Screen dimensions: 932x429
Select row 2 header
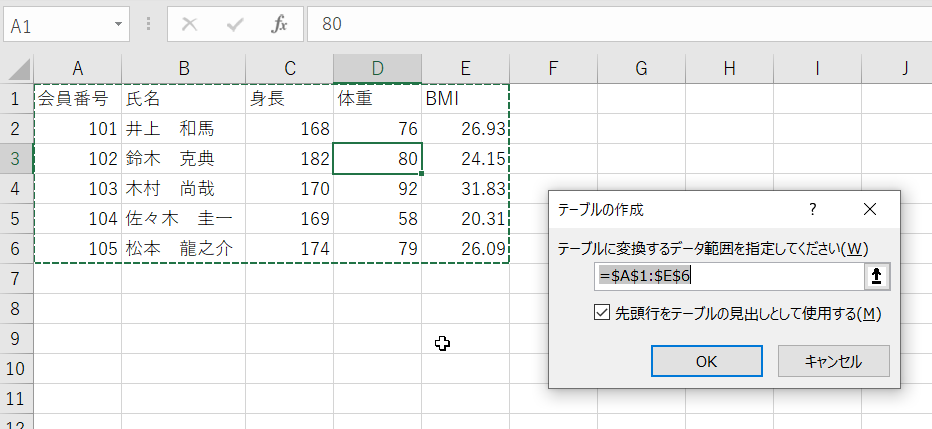pos(17,128)
